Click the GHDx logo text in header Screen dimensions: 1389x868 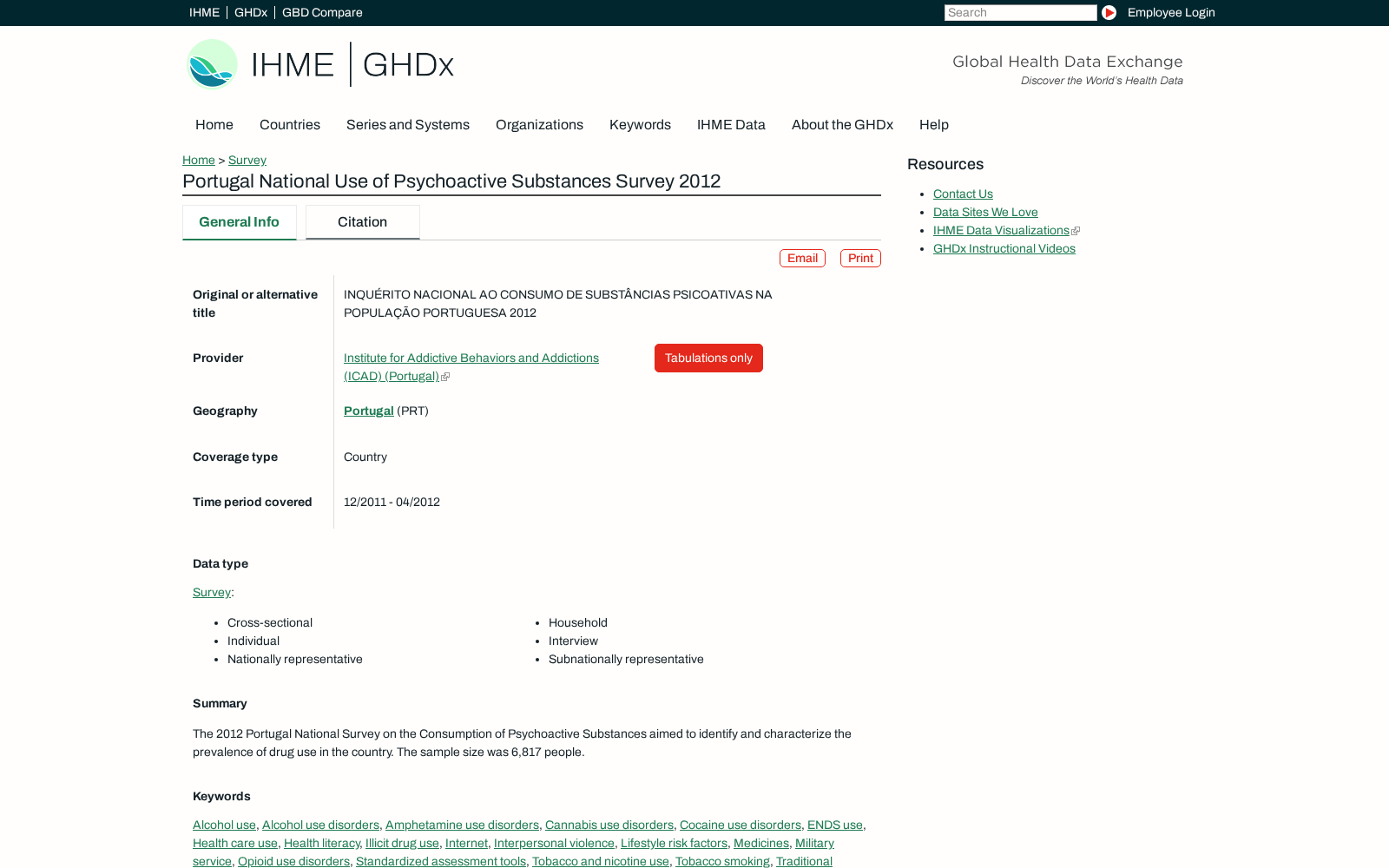(408, 65)
